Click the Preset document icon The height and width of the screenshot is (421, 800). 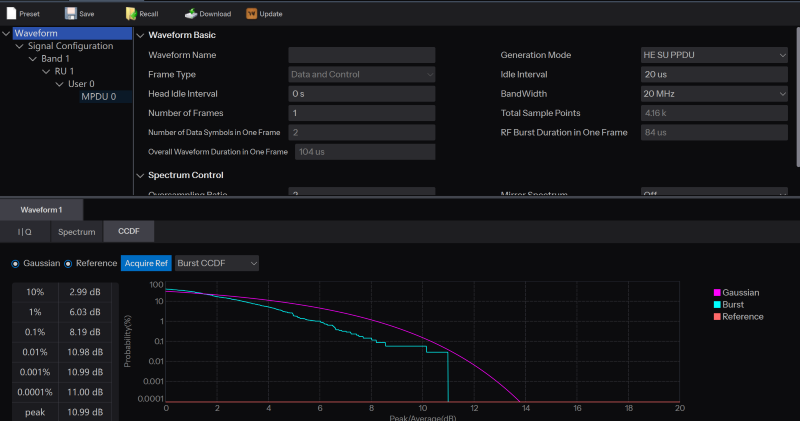(x=11, y=14)
